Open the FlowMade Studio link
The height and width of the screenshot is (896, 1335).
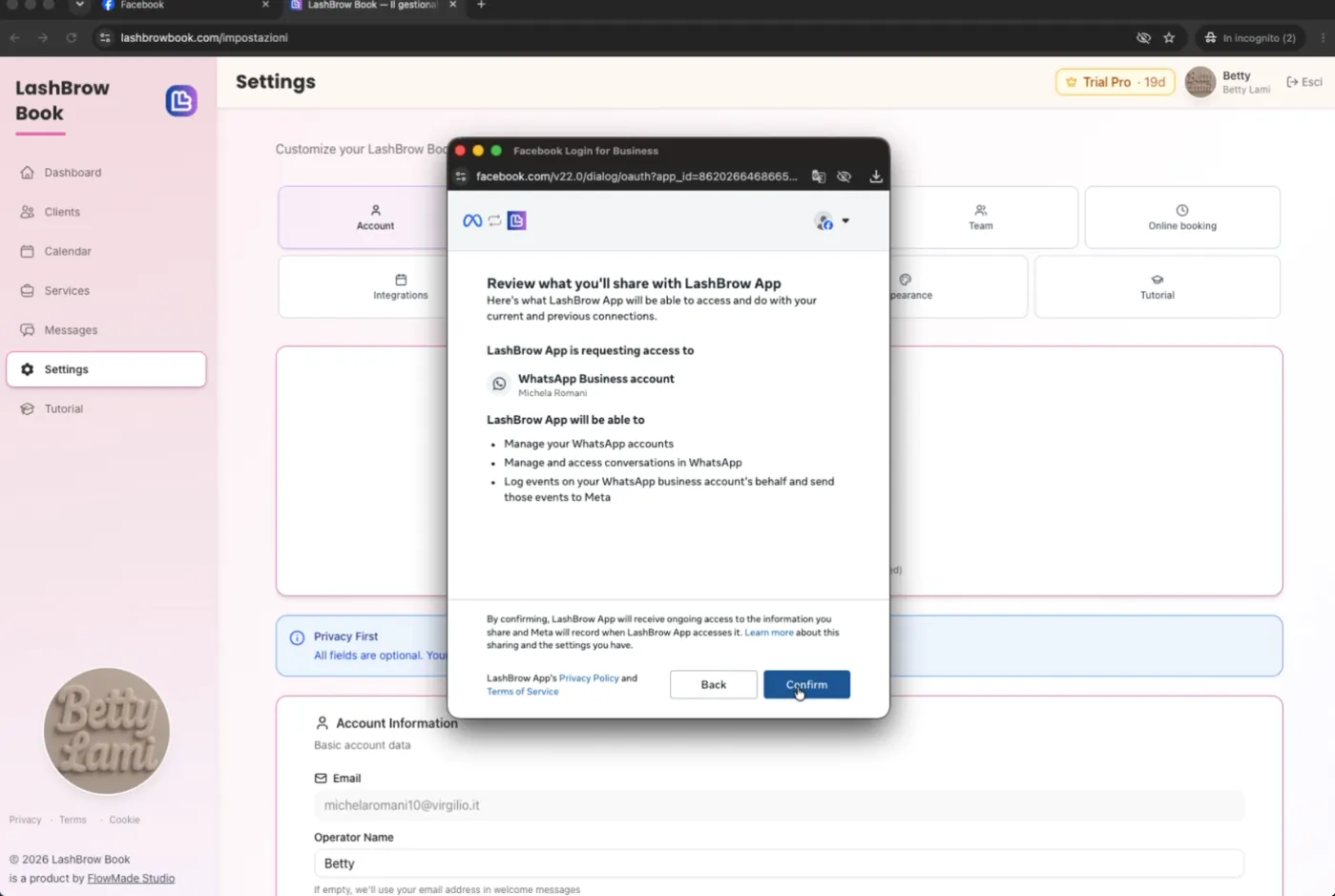click(x=131, y=878)
